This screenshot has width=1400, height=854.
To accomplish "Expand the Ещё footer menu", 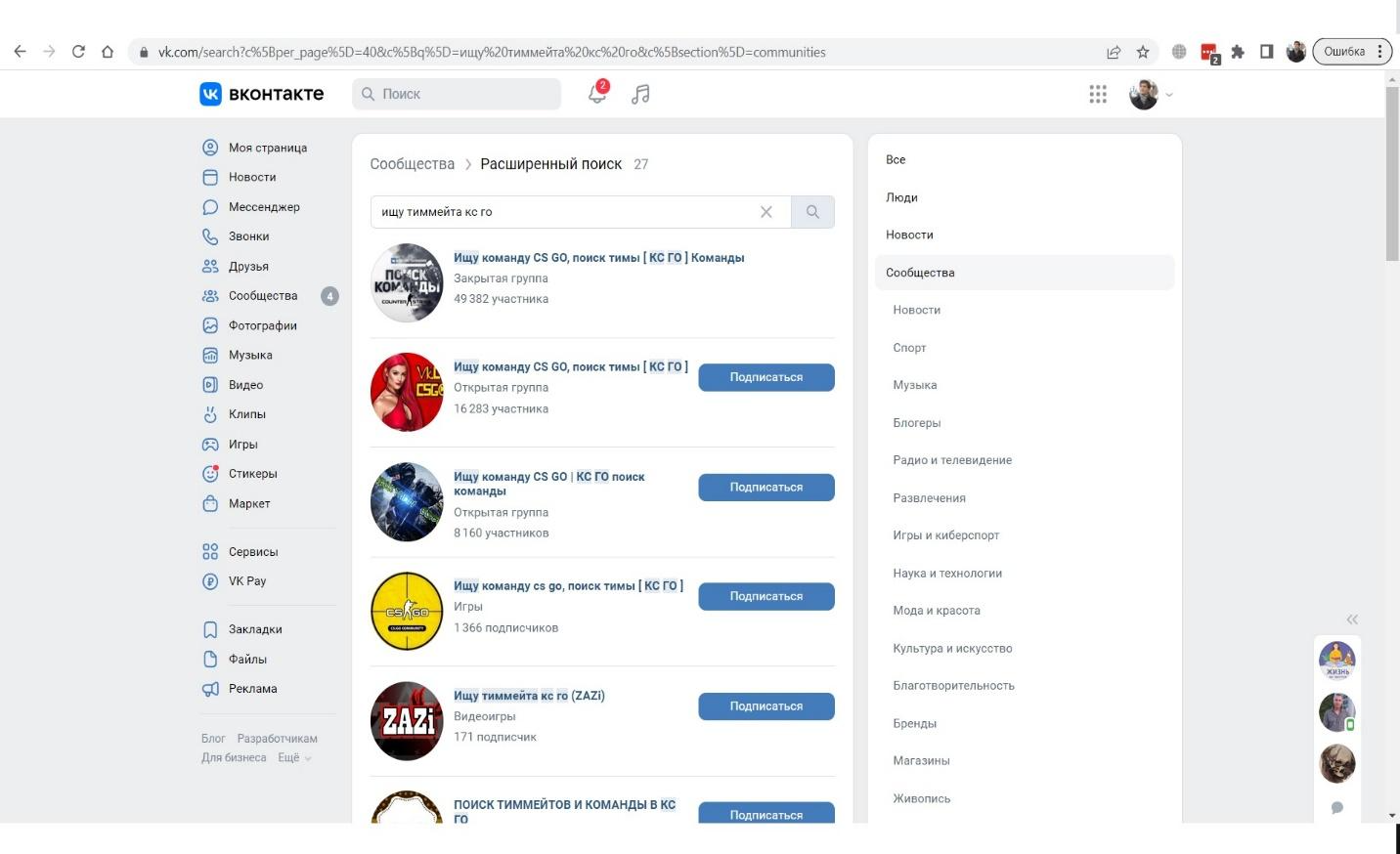I will pos(294,758).
